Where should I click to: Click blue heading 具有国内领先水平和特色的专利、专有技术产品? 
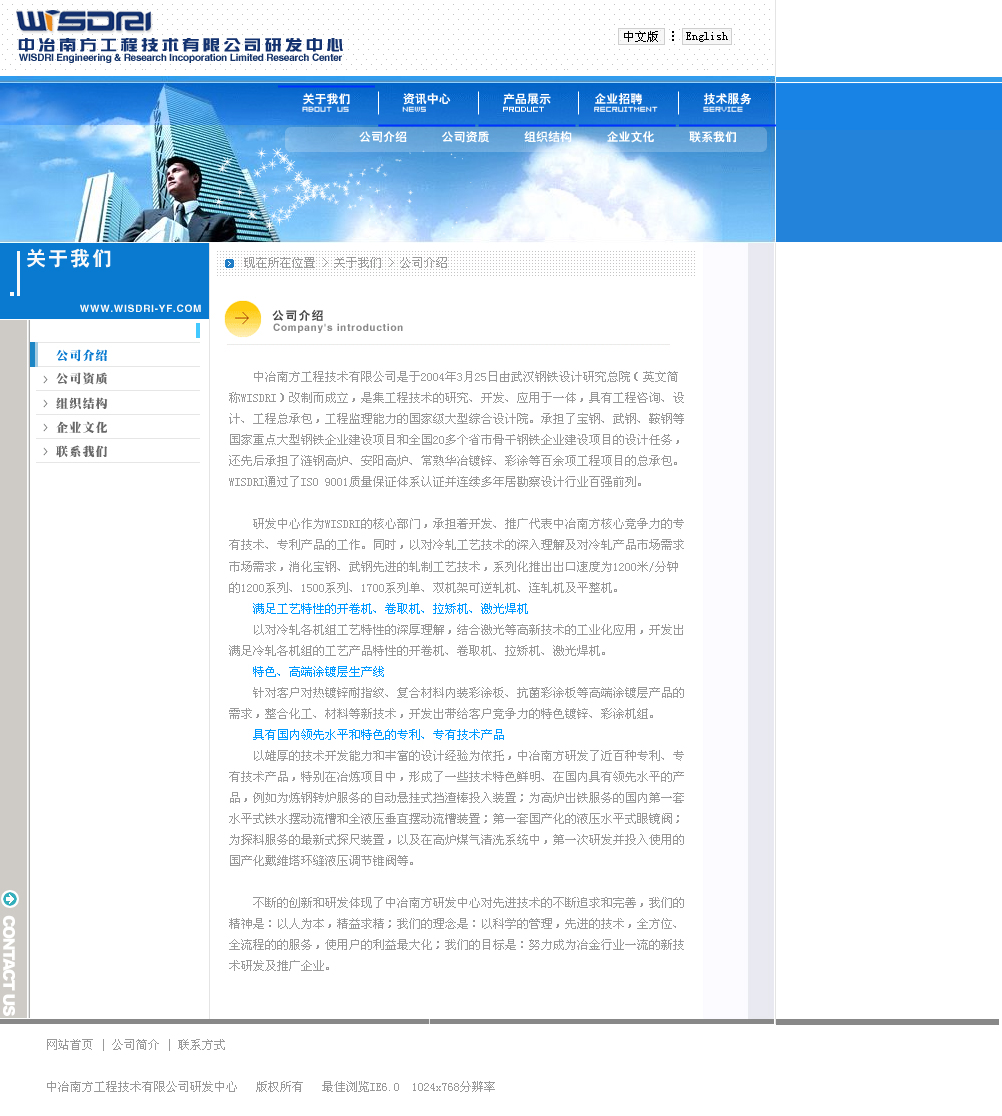(x=379, y=735)
